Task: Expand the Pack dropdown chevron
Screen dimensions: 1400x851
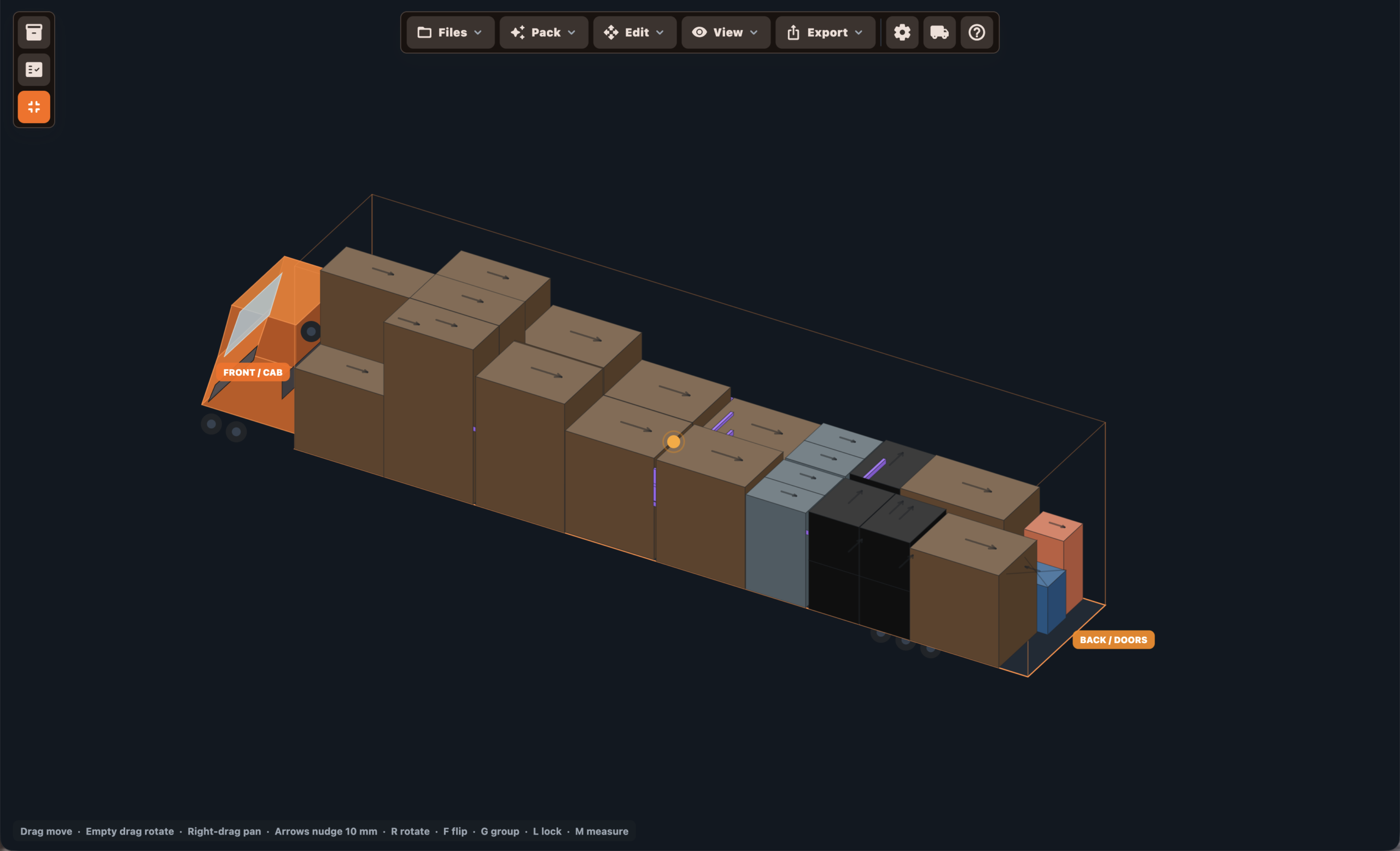Action: [x=571, y=32]
